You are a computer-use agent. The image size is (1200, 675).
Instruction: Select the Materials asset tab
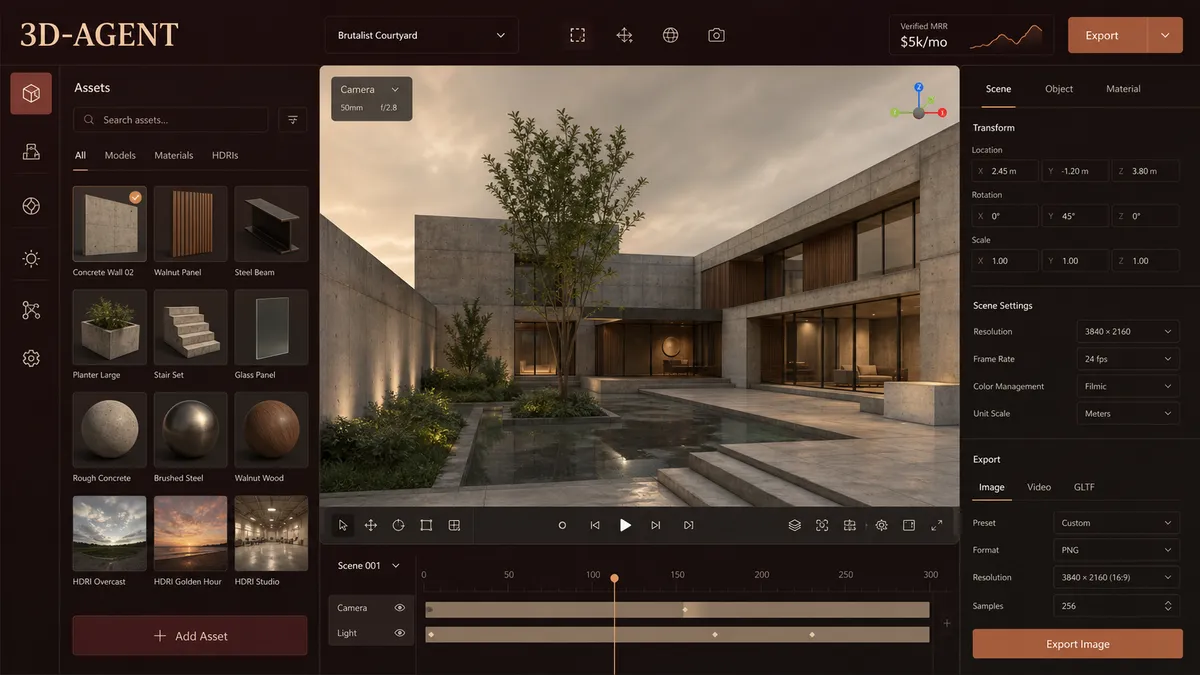tap(174, 155)
